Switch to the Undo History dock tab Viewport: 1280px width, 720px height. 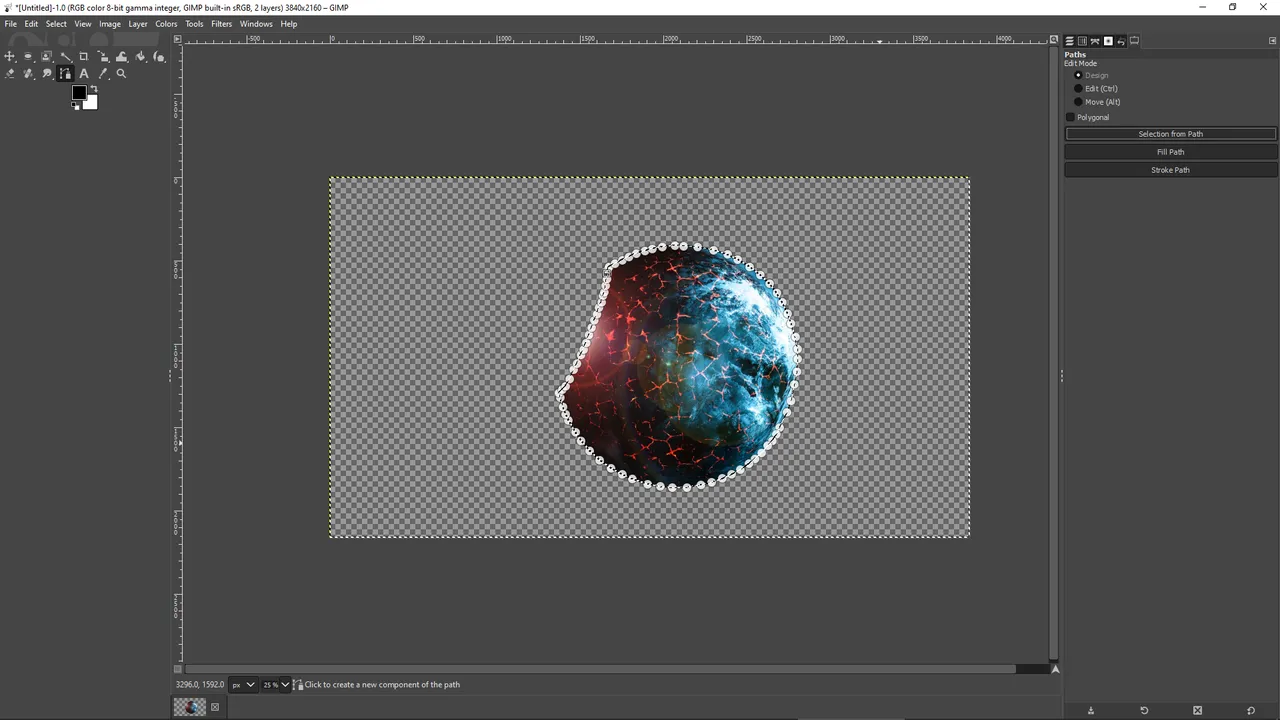[x=1121, y=41]
